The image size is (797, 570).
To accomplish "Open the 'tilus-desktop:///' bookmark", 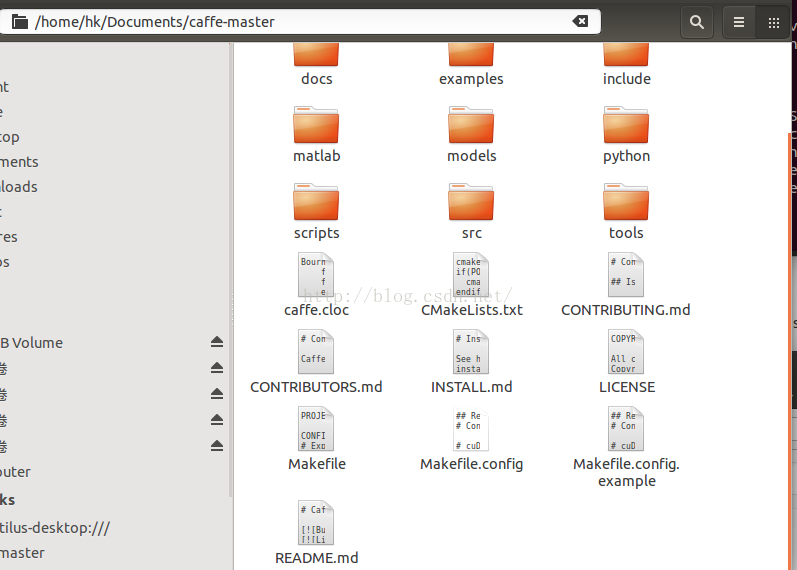I will [x=55, y=528].
